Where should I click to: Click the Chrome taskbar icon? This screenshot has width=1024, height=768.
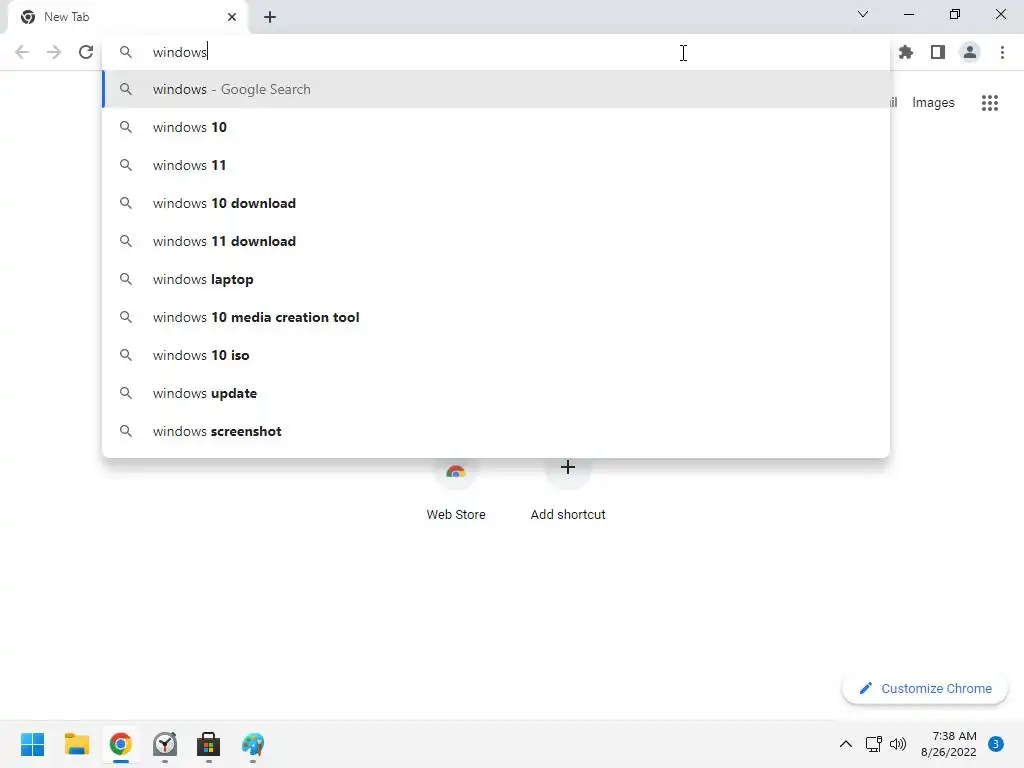tap(120, 744)
